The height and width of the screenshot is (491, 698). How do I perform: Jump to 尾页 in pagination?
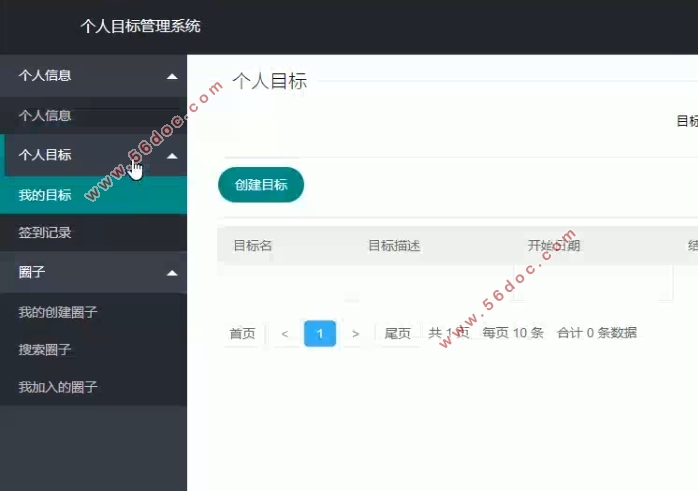click(398, 333)
